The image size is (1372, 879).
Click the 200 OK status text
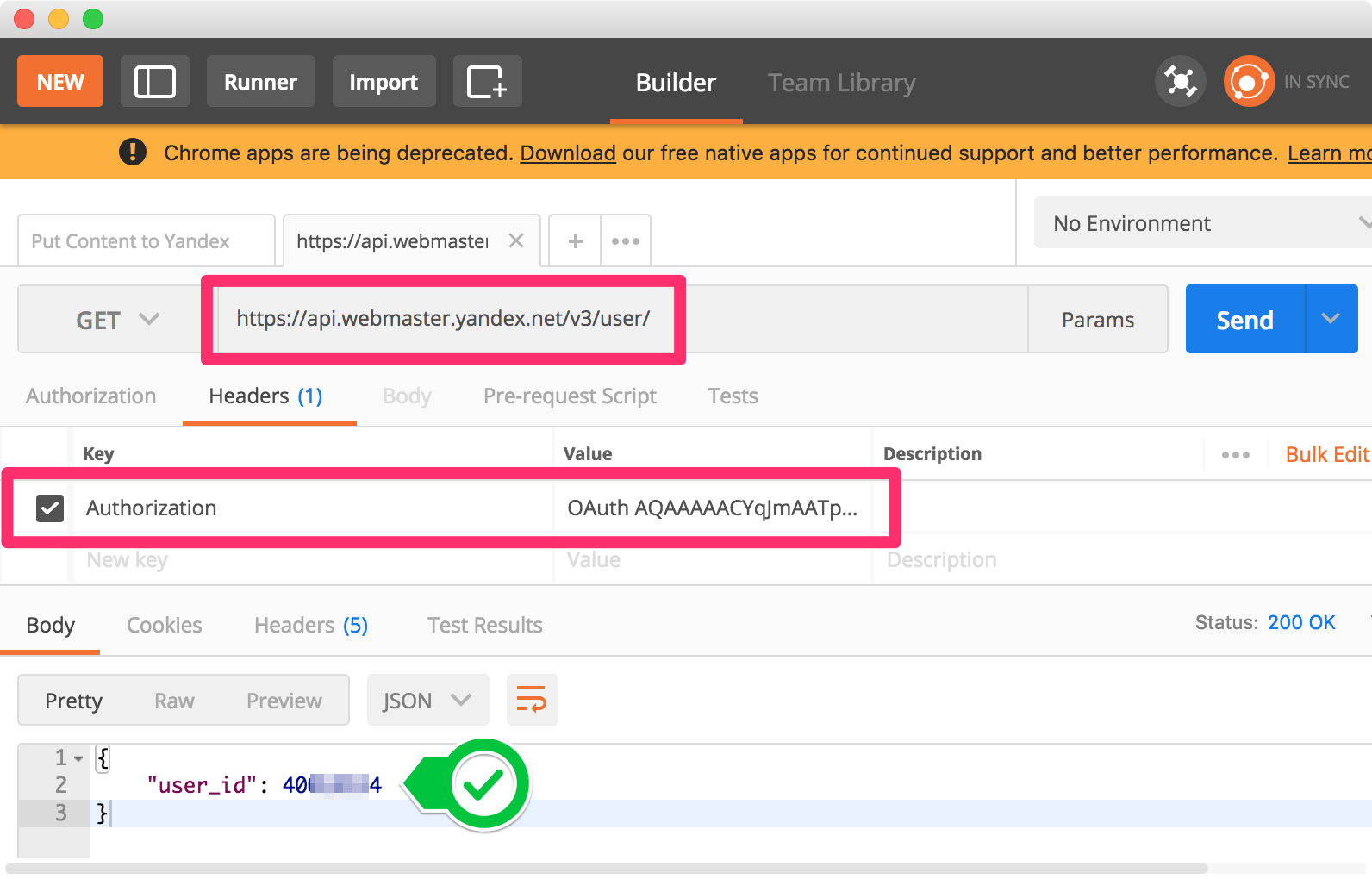(x=1301, y=622)
